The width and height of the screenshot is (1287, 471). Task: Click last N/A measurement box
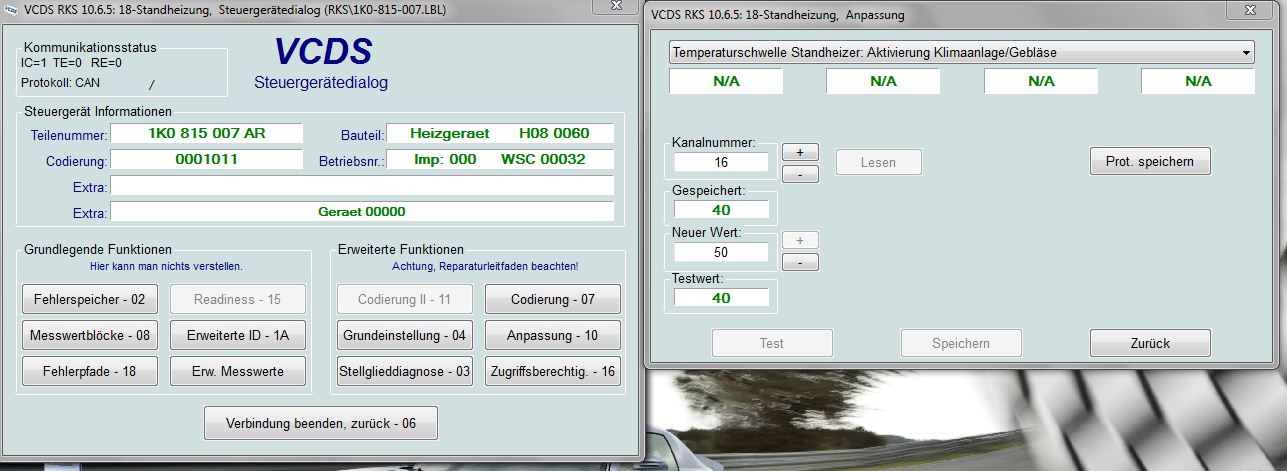1198,82
